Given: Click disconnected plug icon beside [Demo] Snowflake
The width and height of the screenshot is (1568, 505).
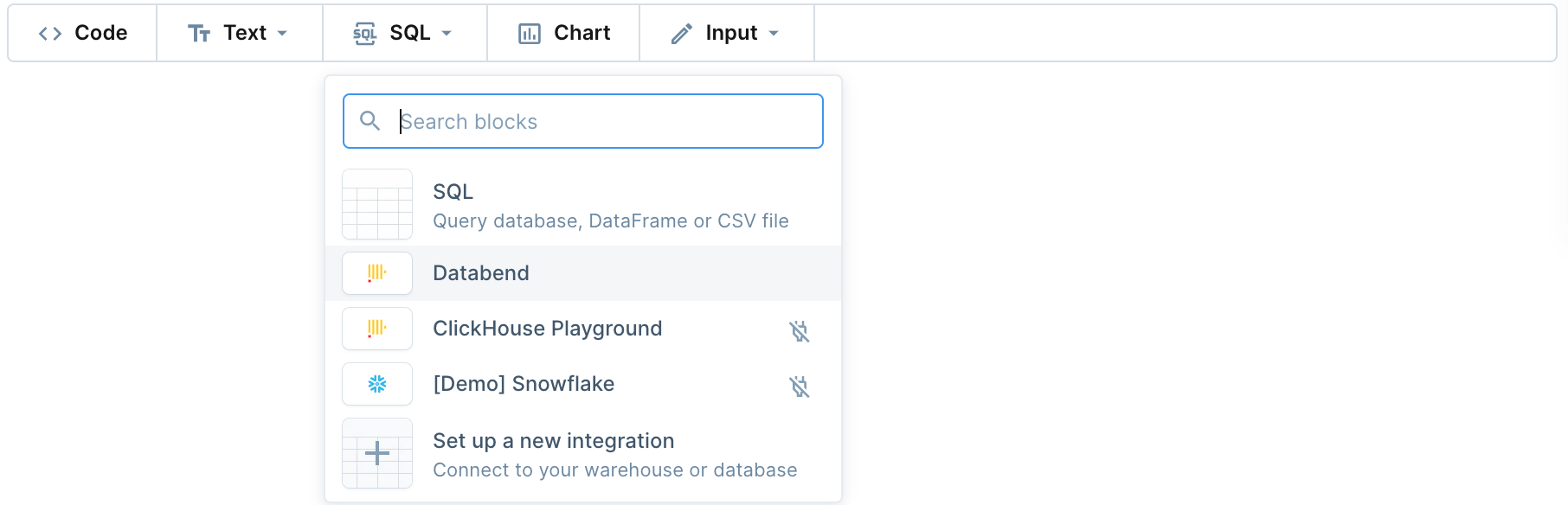Looking at the screenshot, I should [800, 386].
